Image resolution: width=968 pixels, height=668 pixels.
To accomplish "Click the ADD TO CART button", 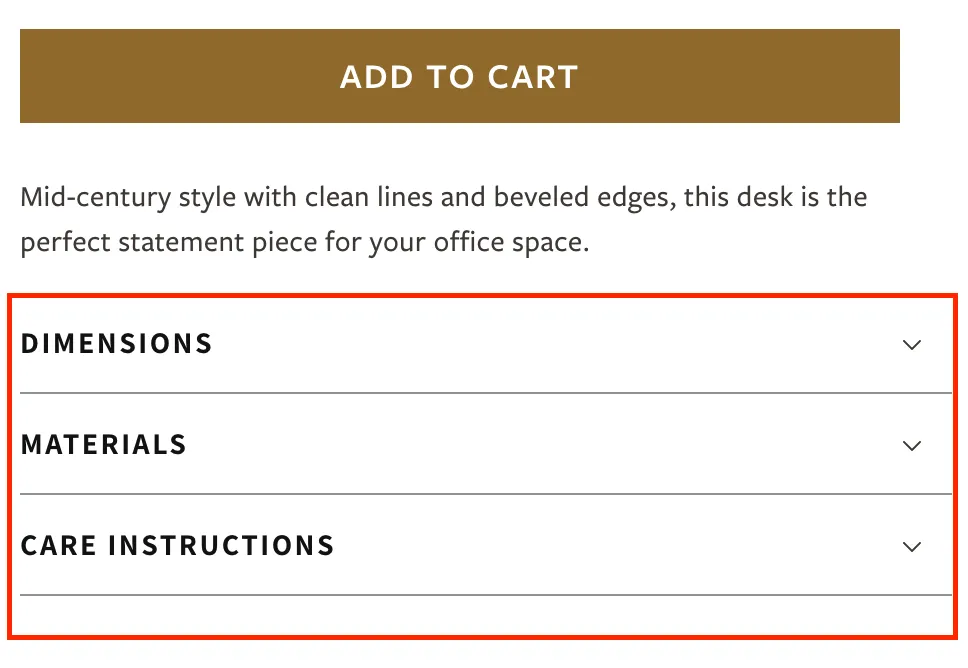I will click(x=459, y=76).
